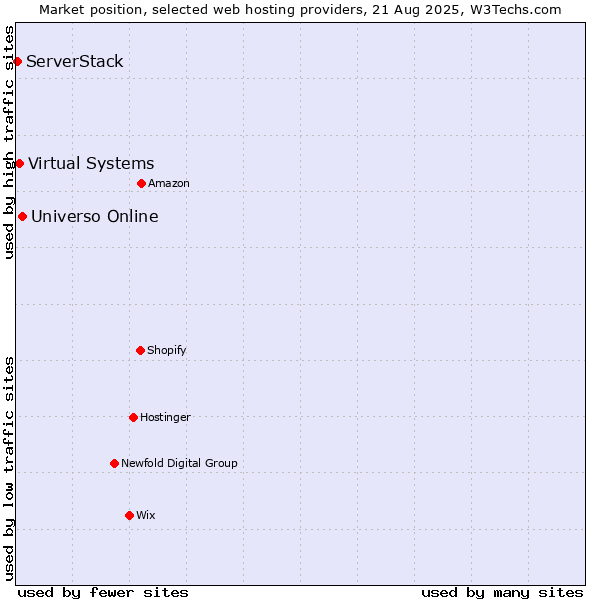Click the Virtual Systems red marker

pos(20,164)
